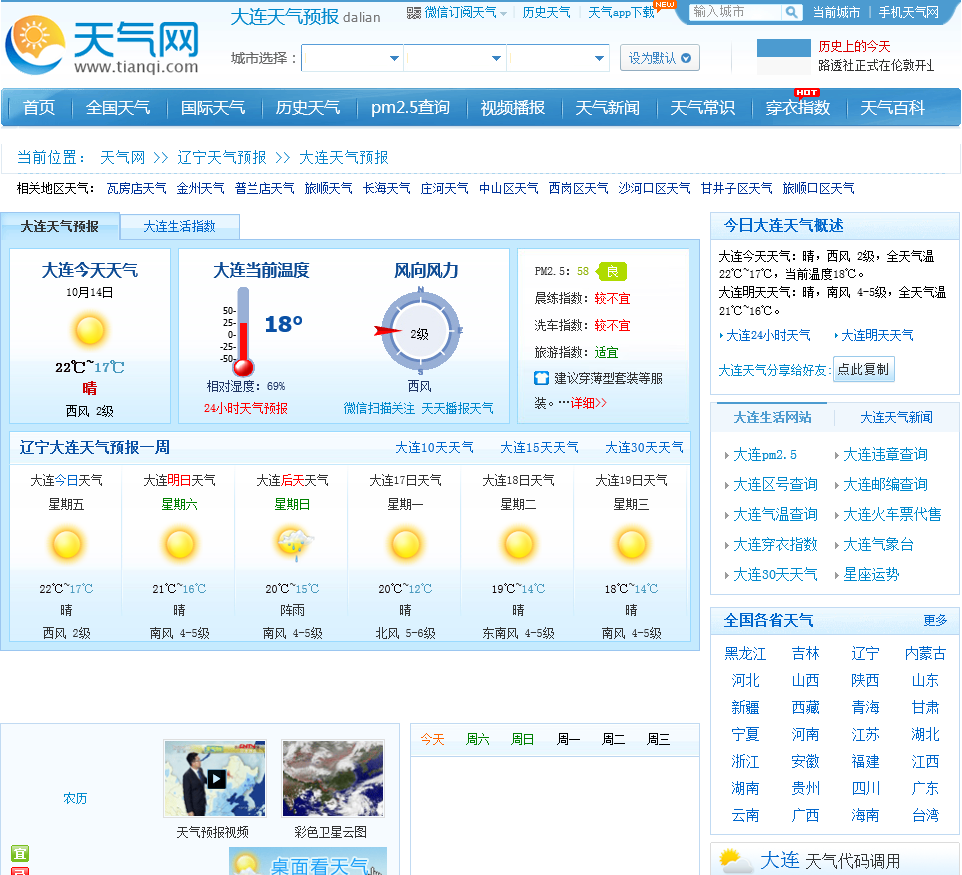
Task: Open 国际天气 navigation item
Action: click(x=213, y=108)
